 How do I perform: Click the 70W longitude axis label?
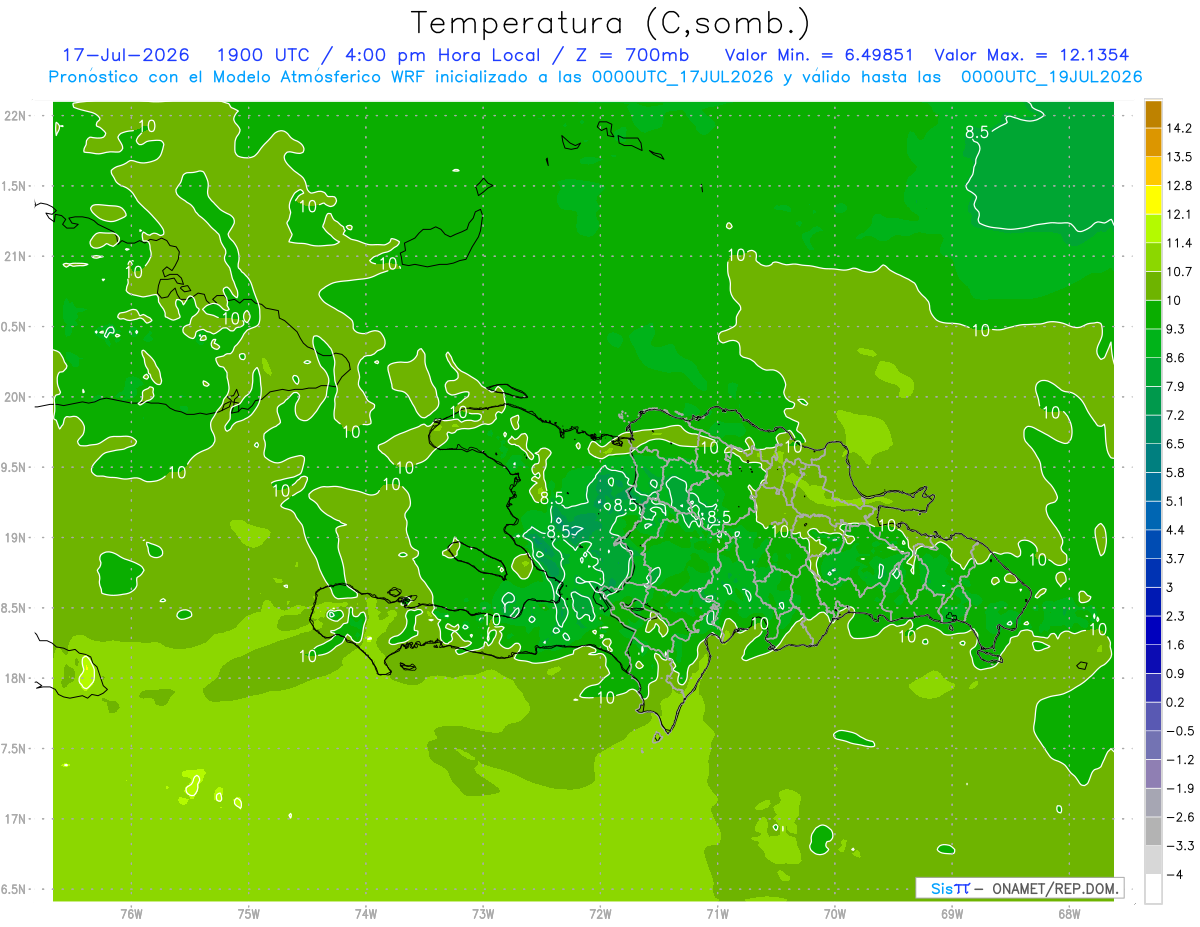point(835,913)
